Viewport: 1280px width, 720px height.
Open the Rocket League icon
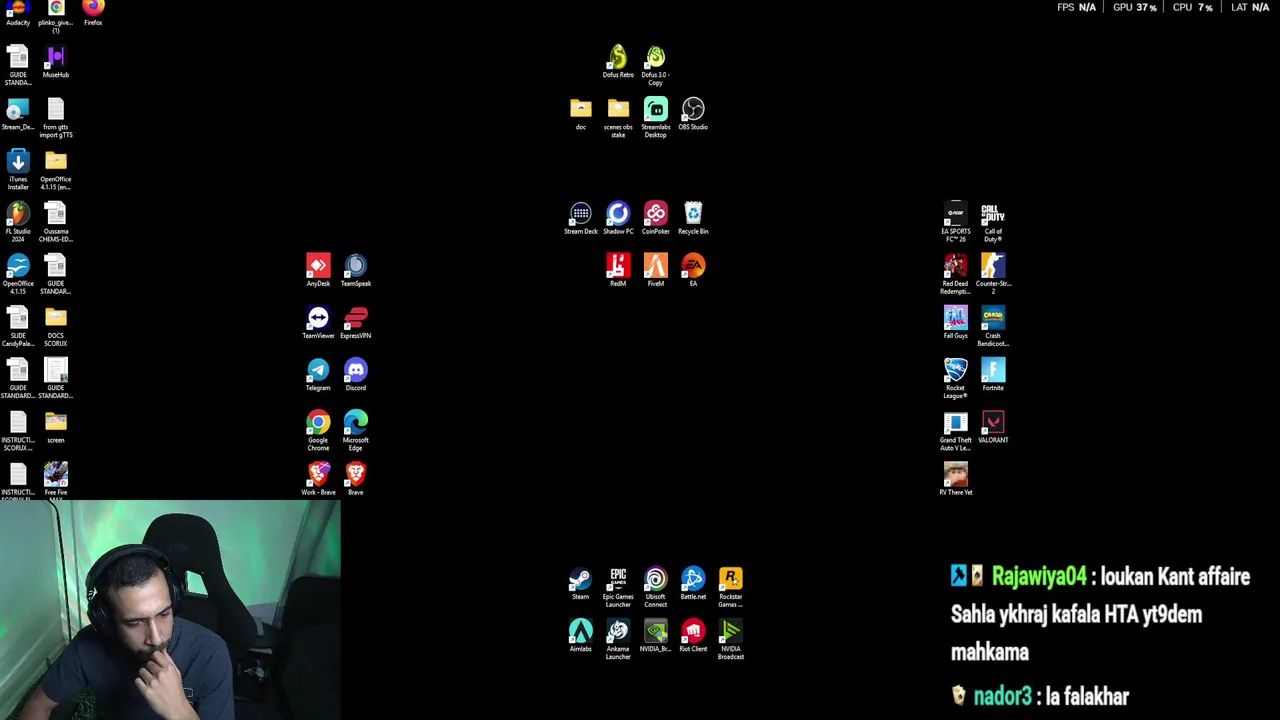pyautogui.click(x=956, y=379)
